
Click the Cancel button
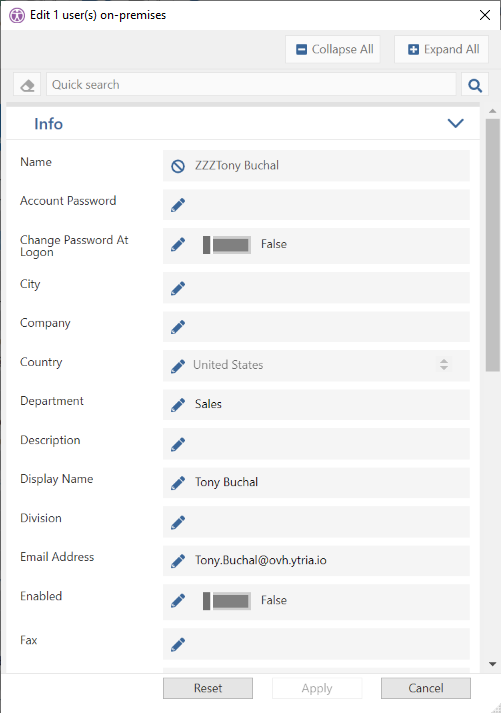(426, 688)
